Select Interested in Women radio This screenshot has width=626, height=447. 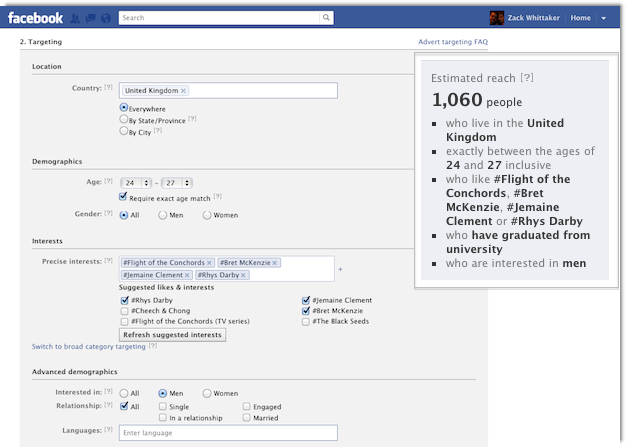206,394
